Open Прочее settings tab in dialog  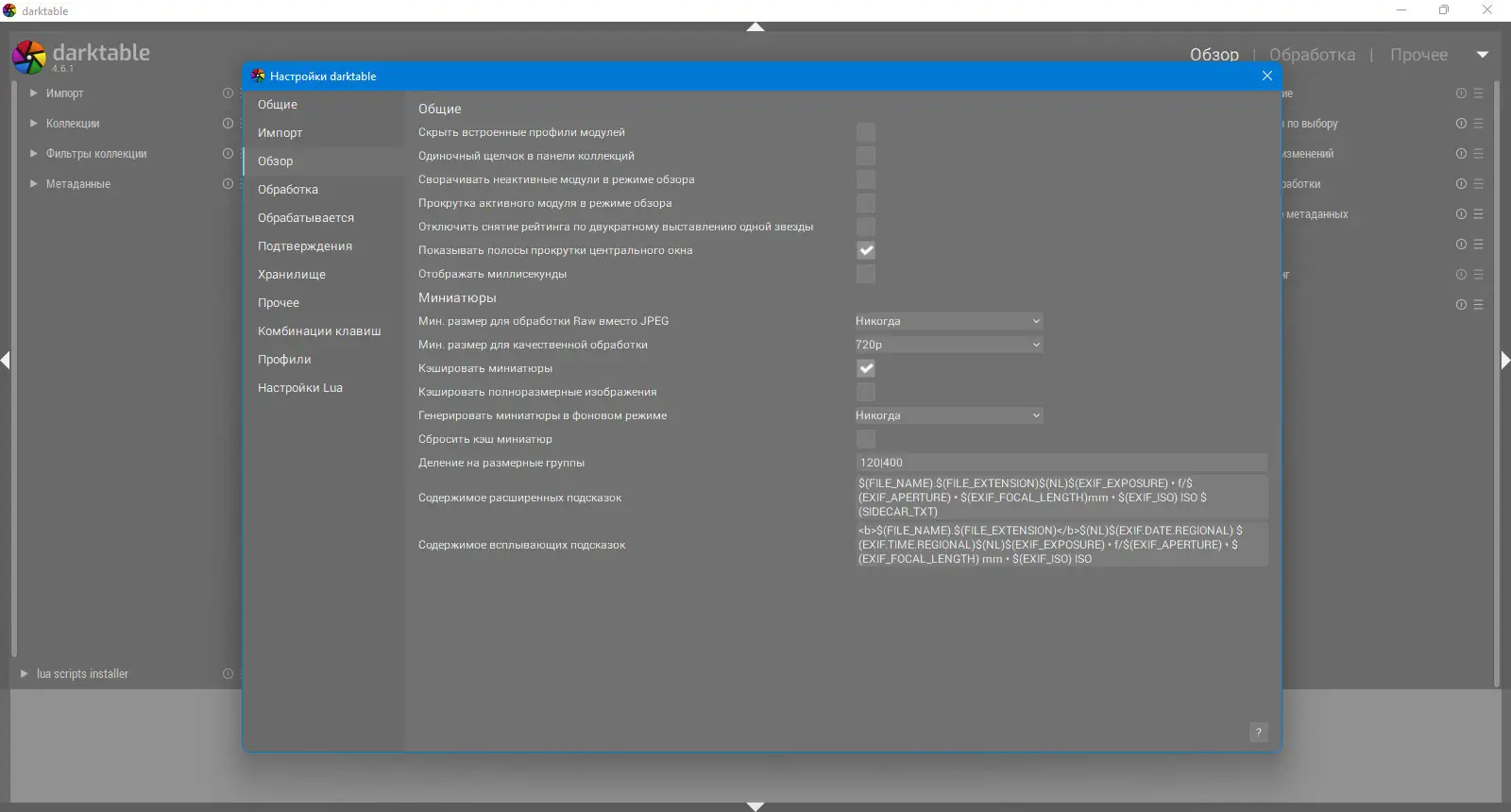coord(323,303)
